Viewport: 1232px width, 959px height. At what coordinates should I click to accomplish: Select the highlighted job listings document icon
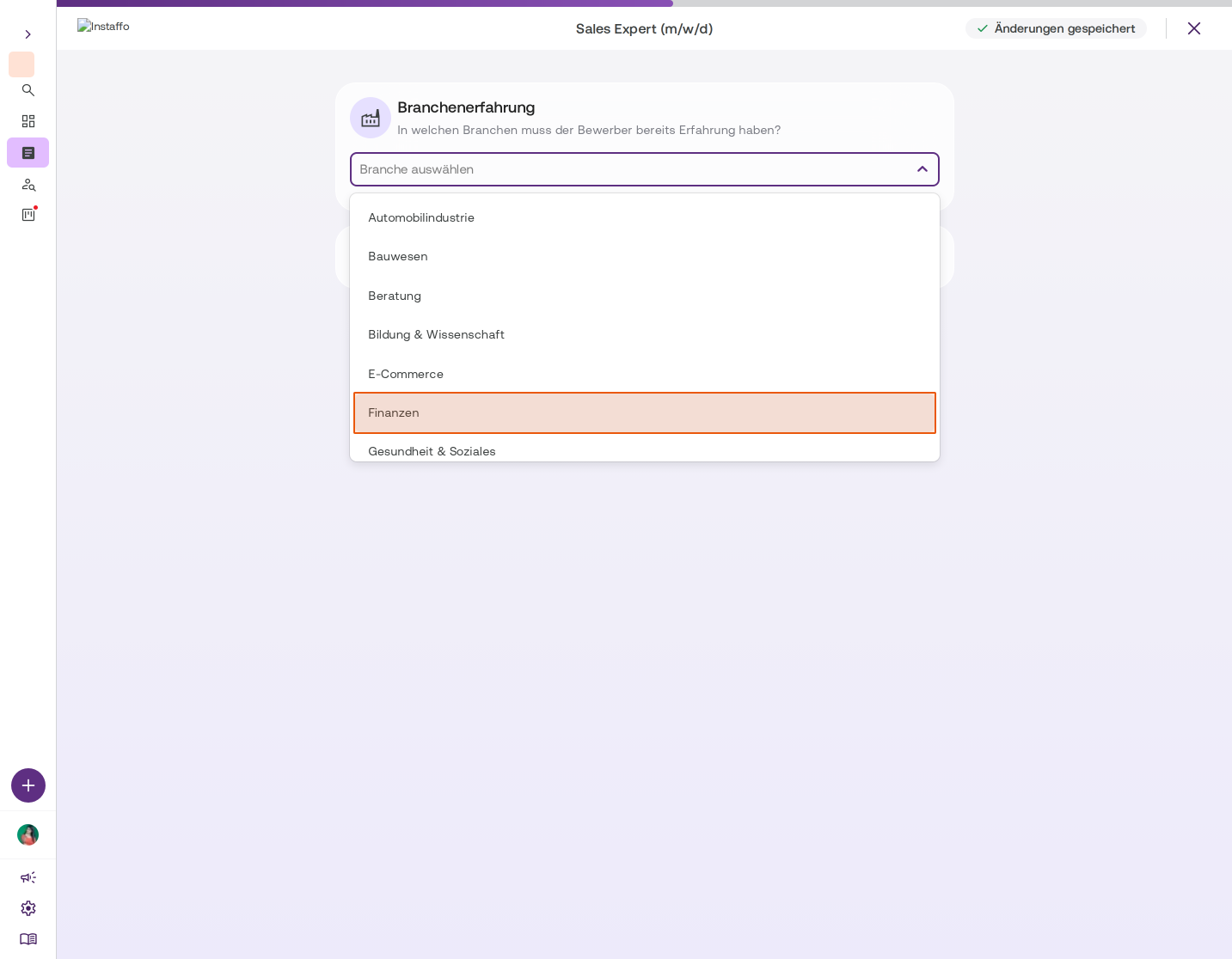(28, 153)
